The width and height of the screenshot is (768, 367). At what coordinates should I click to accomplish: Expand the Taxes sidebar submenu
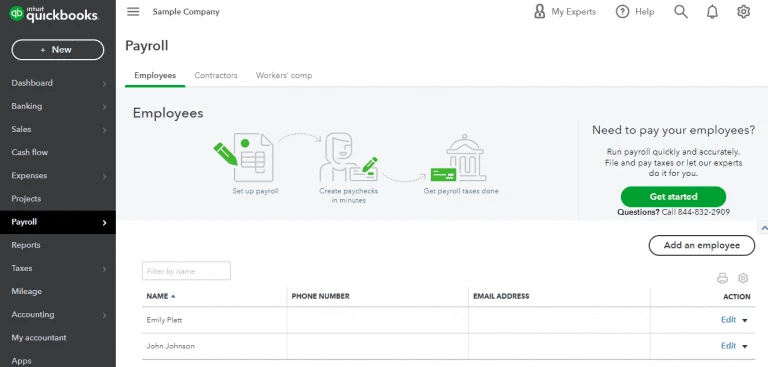[104, 269]
